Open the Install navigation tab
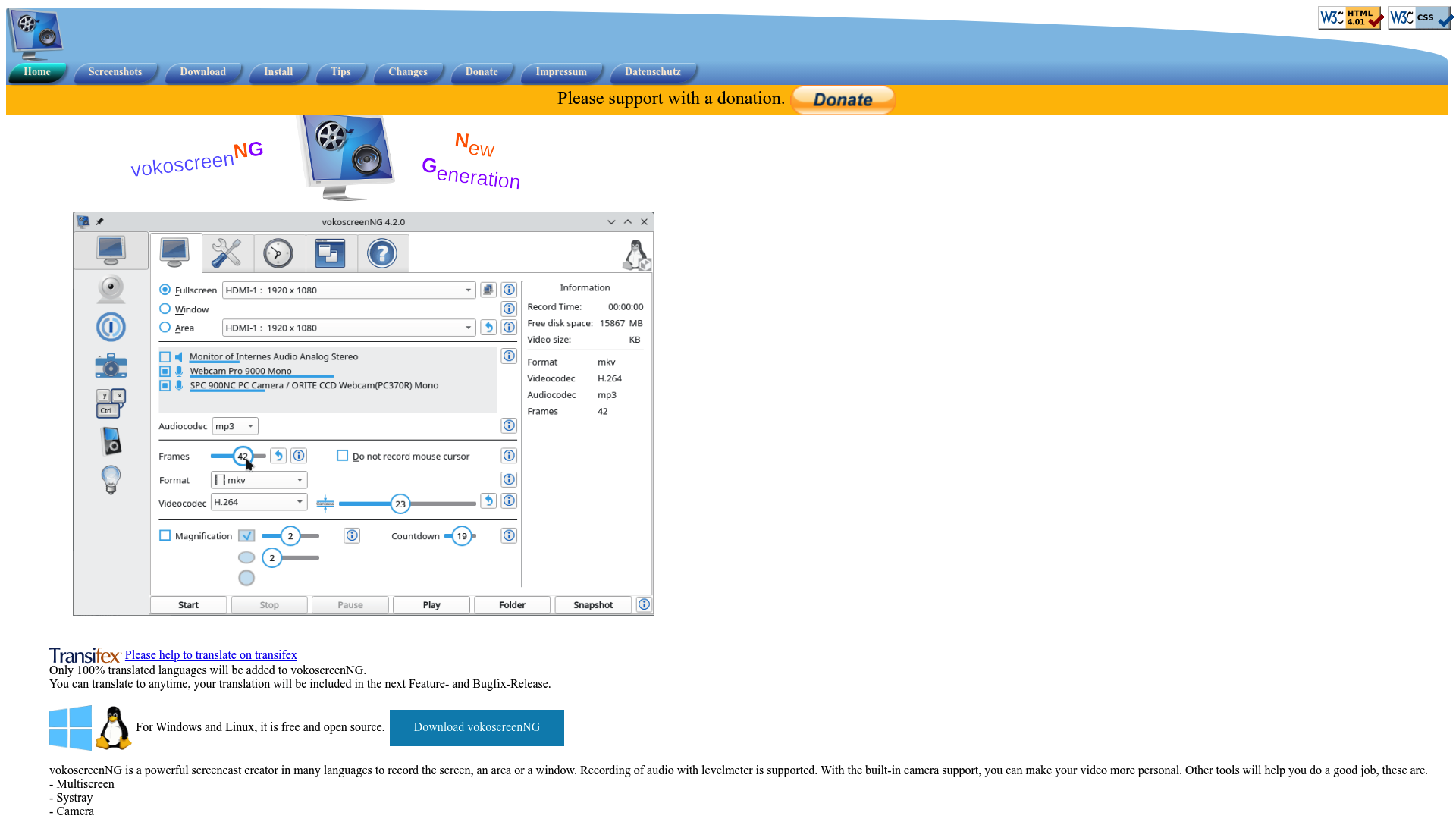The image size is (1456, 819). (x=278, y=72)
